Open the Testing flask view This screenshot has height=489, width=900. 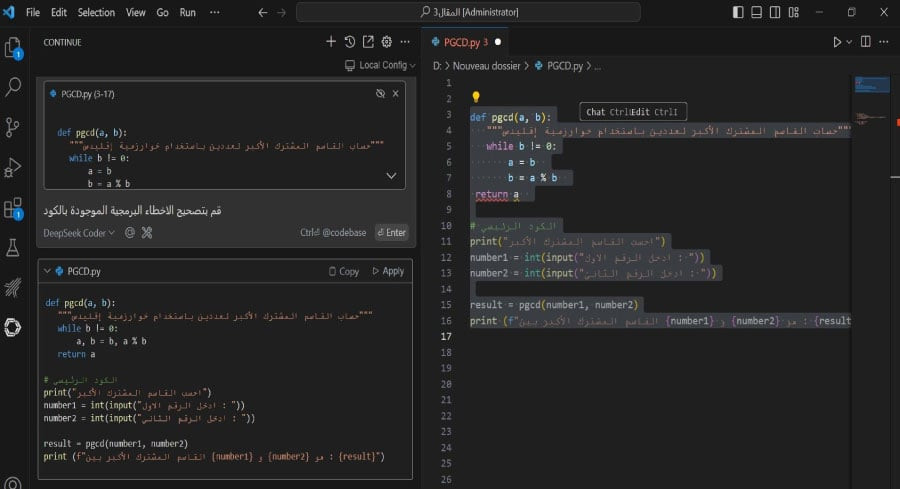click(x=13, y=248)
